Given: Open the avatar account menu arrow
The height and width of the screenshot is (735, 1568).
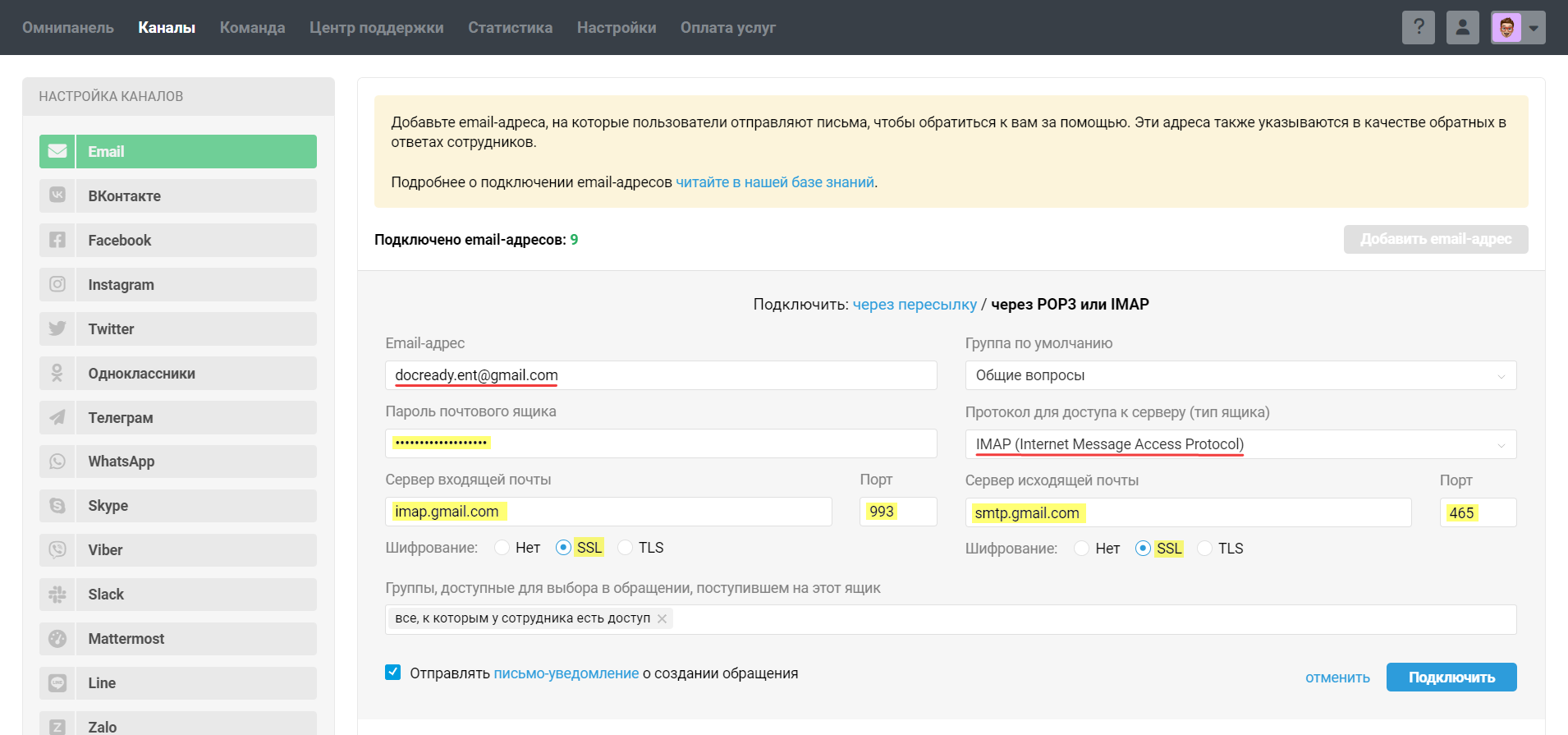Looking at the screenshot, I should click(x=1534, y=28).
